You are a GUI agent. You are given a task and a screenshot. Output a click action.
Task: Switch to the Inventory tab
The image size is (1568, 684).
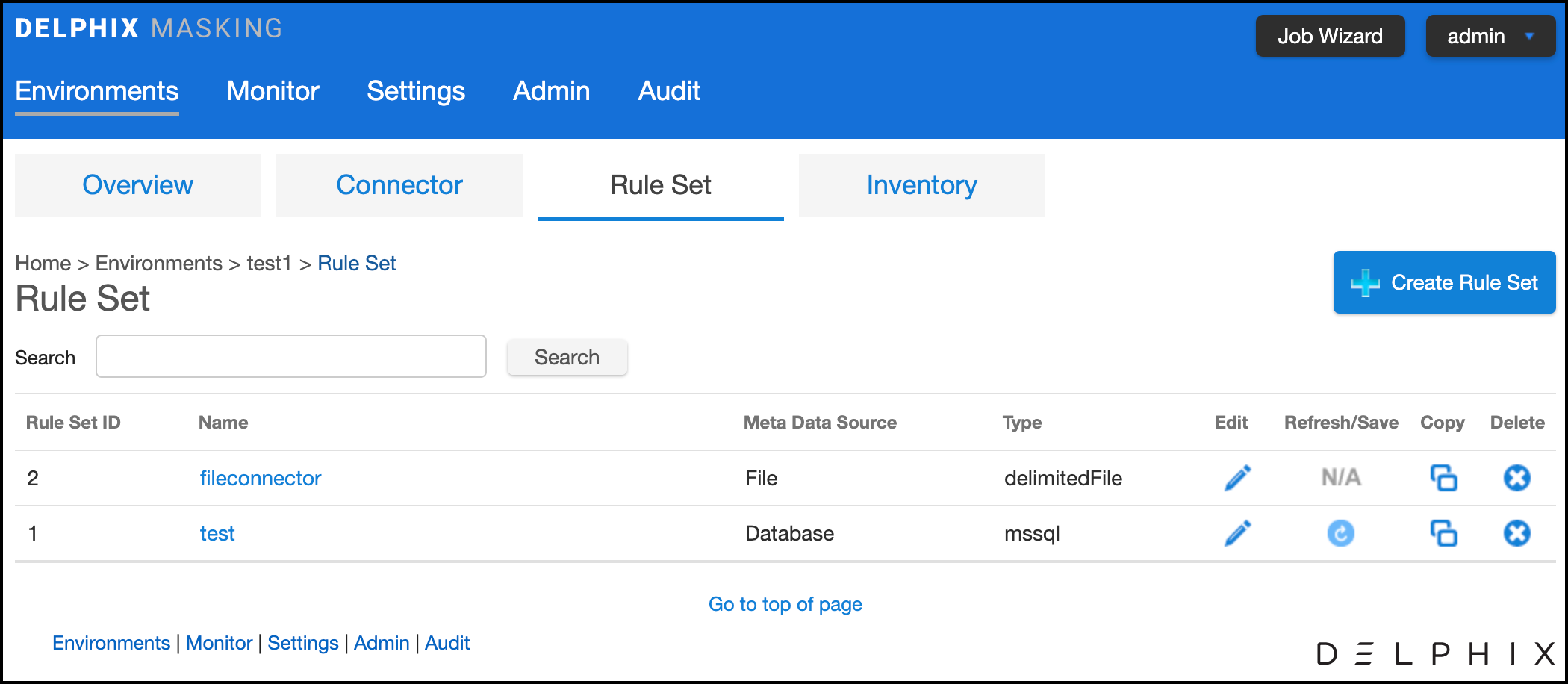coord(921,185)
